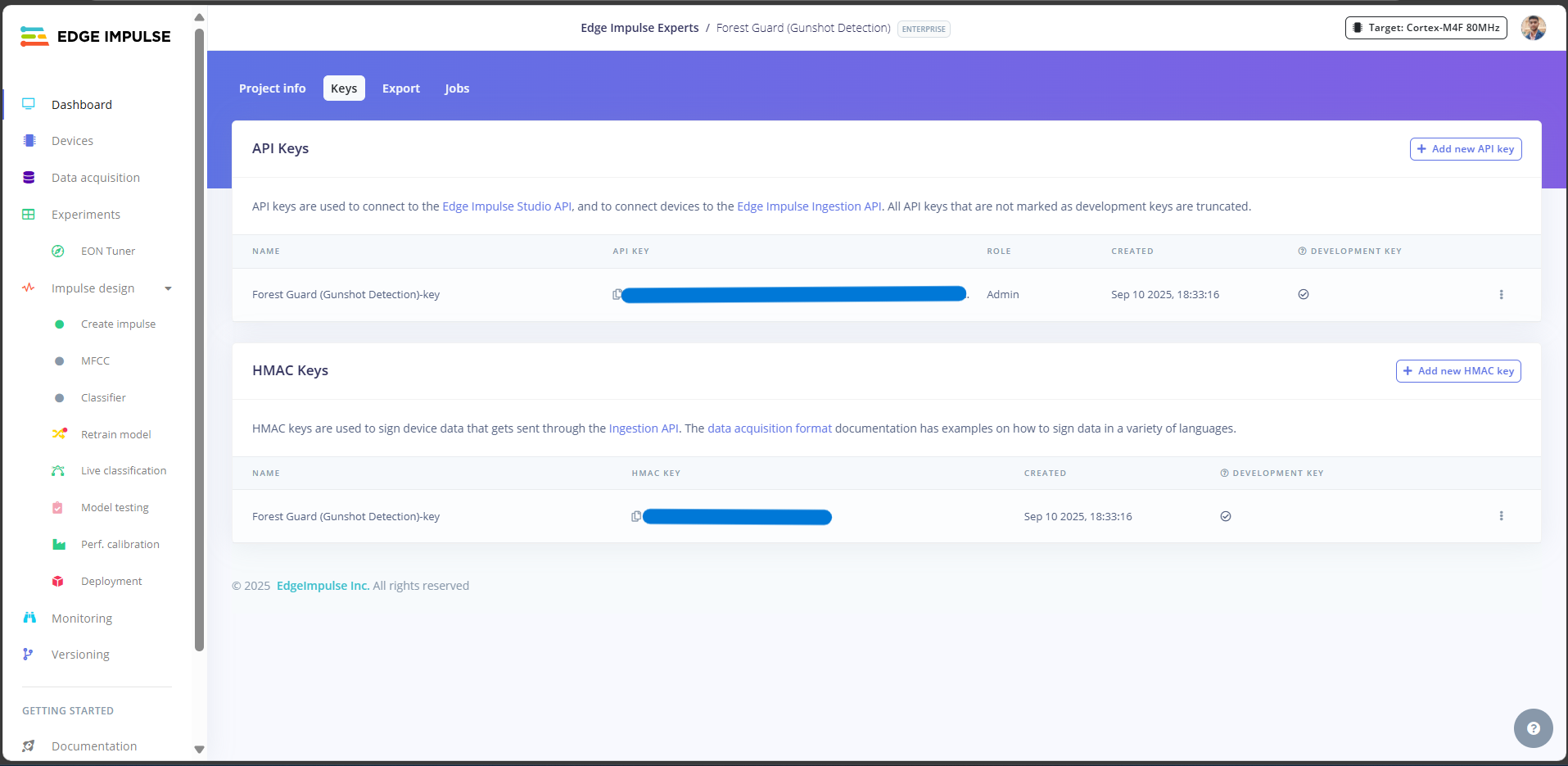Open the Data acquisition page
This screenshot has height=766, width=1568.
pyautogui.click(x=95, y=178)
